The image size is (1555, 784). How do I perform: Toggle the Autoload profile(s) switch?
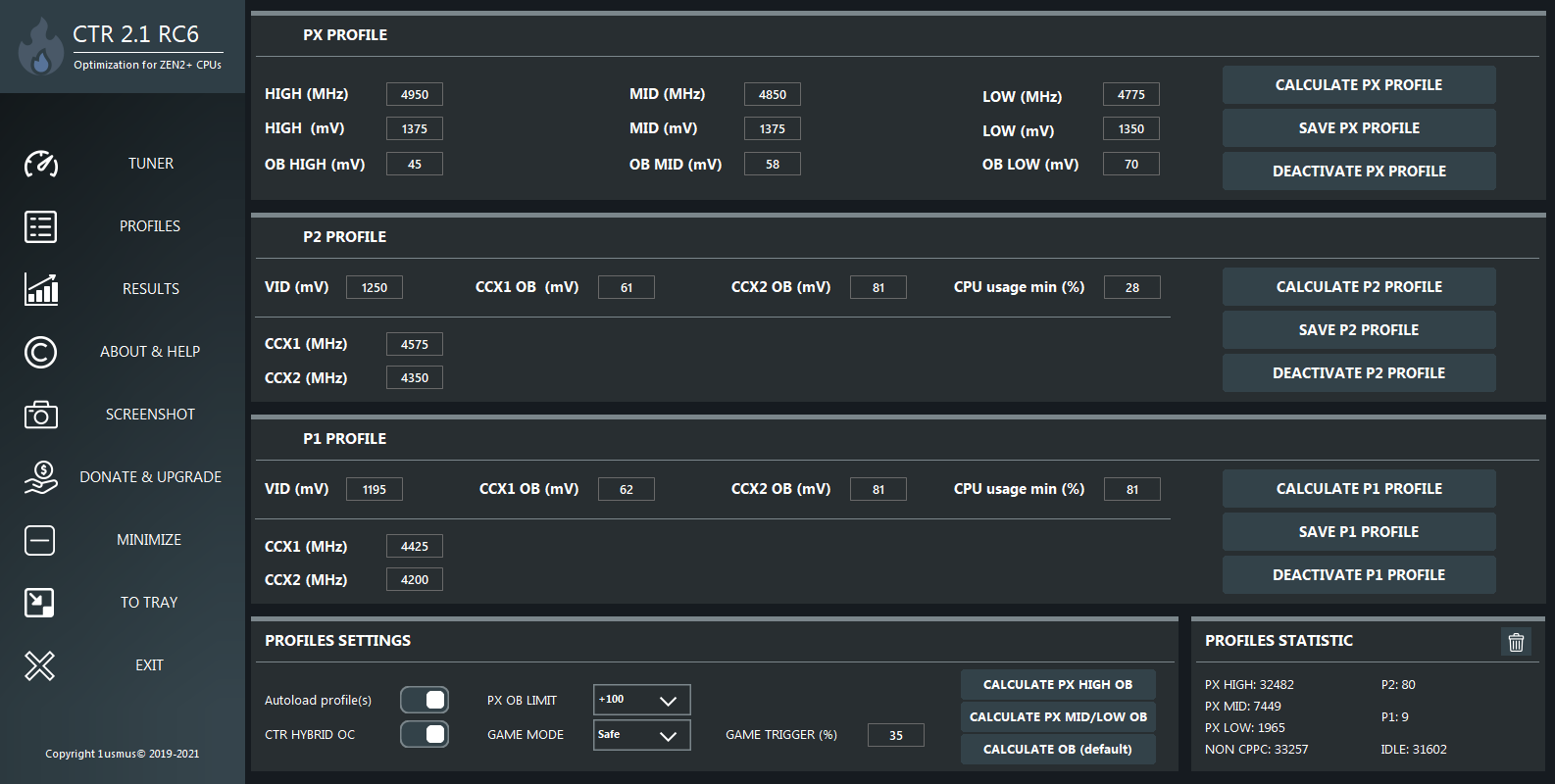tap(425, 700)
